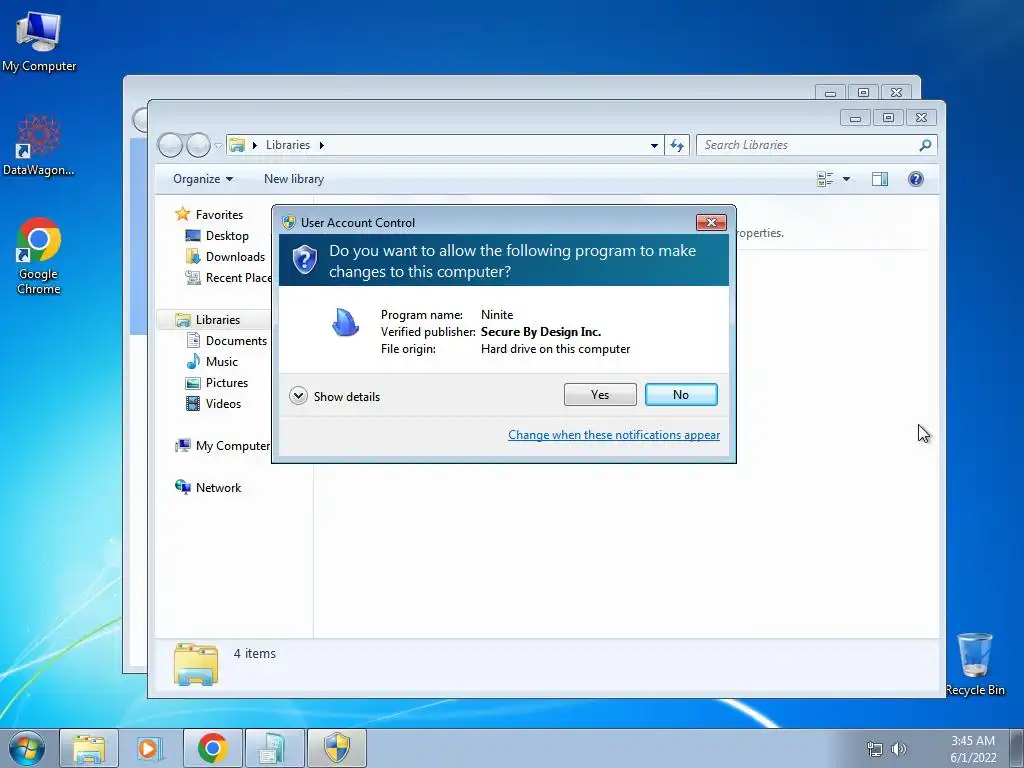Select Libraries in navigation pane
The height and width of the screenshot is (768, 1024).
[x=217, y=319]
